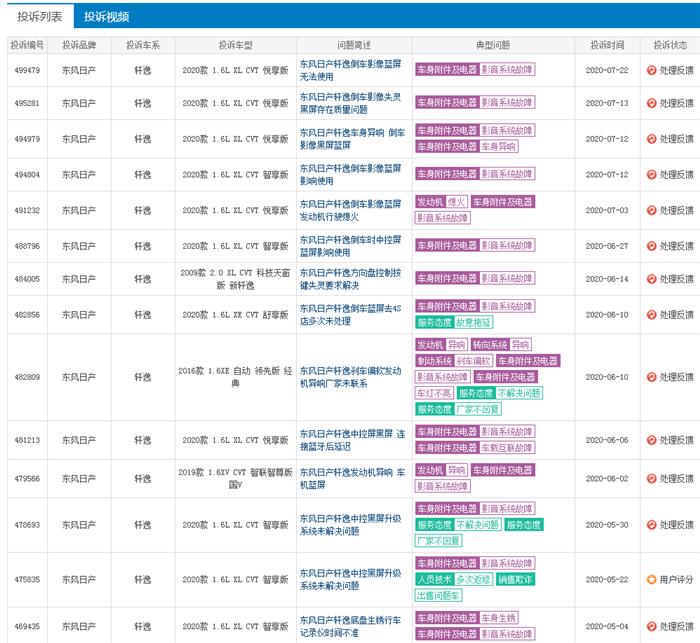The height and width of the screenshot is (643, 700).
Task: Click the status icon for complaint 494979
Action: [x=651, y=139]
